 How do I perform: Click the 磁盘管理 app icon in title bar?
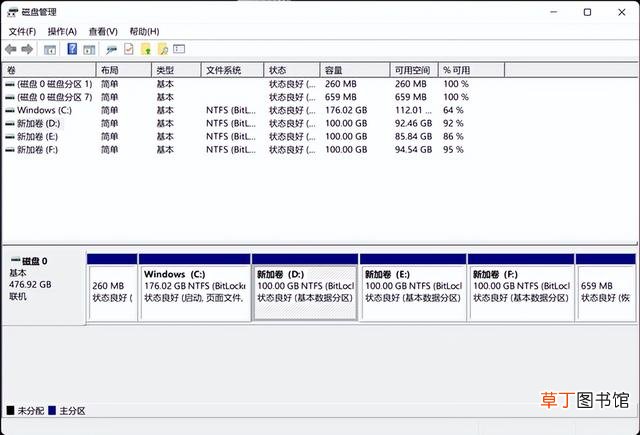click(13, 12)
